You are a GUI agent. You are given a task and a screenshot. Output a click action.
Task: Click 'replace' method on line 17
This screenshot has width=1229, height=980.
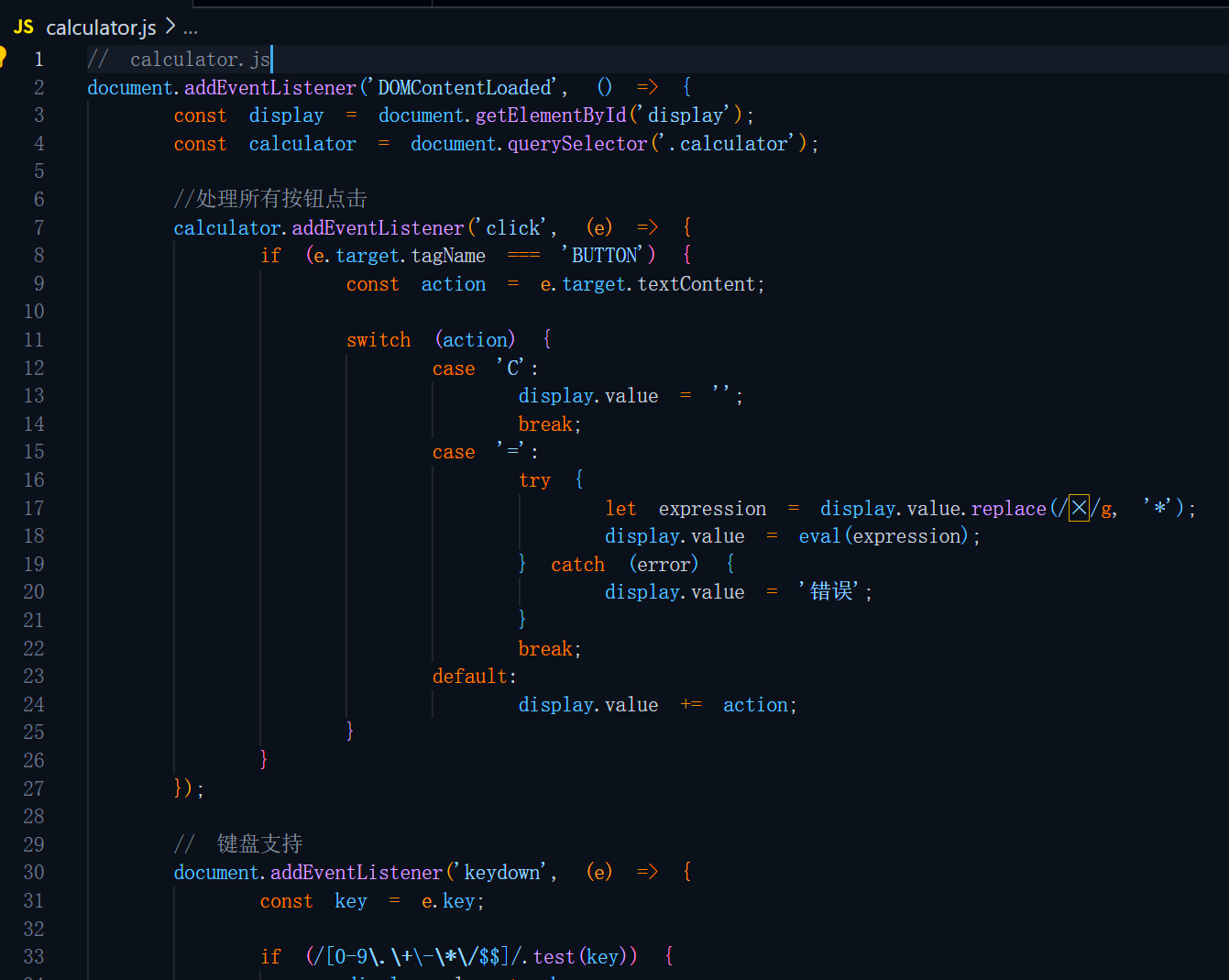1008,509
